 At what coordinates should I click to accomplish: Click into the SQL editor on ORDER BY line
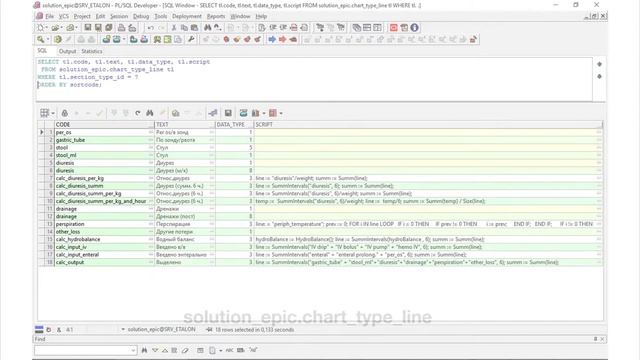(x=70, y=85)
